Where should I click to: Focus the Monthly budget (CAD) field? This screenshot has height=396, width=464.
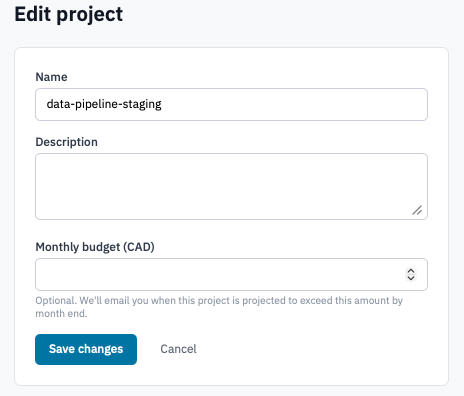pos(231,274)
